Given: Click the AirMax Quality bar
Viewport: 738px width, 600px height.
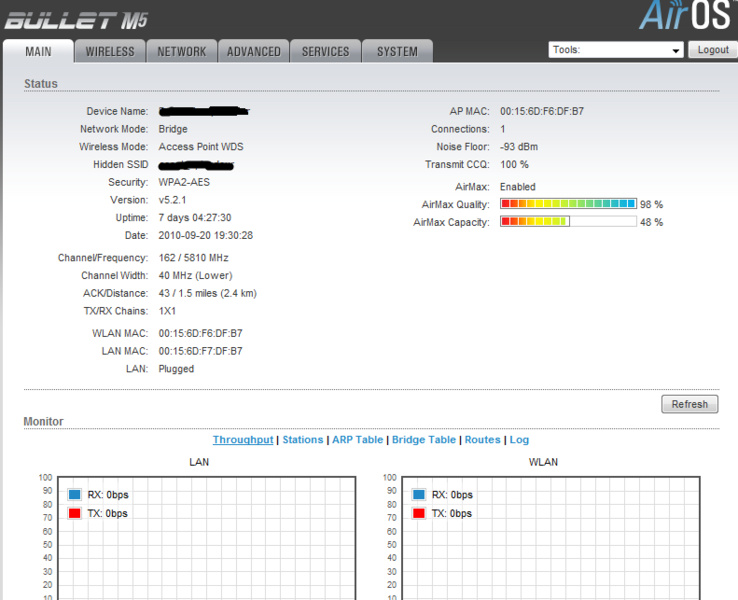Looking at the screenshot, I should coord(568,204).
